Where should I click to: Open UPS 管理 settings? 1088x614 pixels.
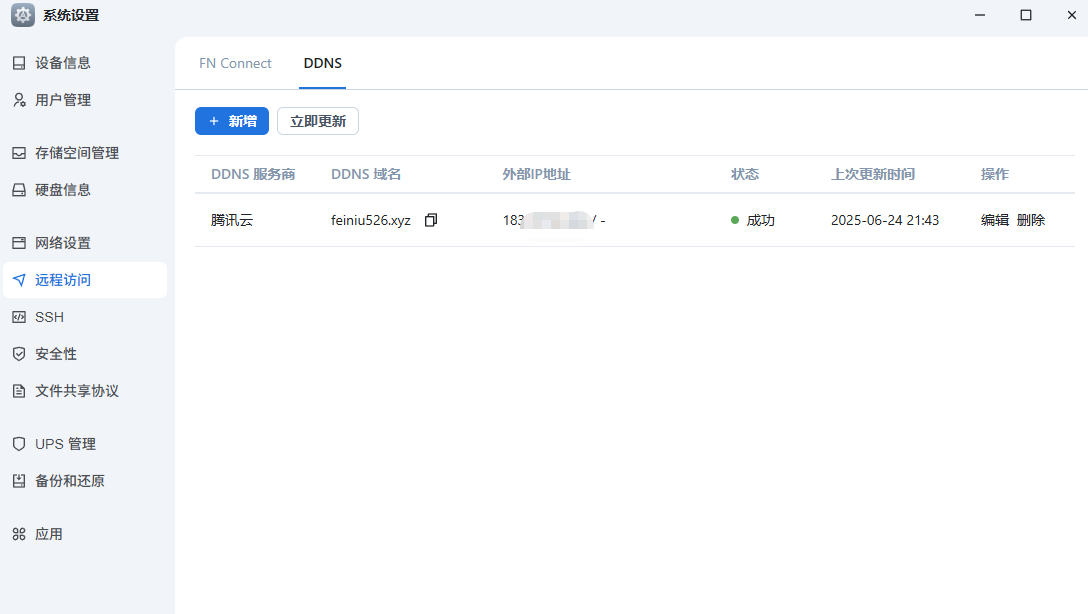(x=85, y=444)
